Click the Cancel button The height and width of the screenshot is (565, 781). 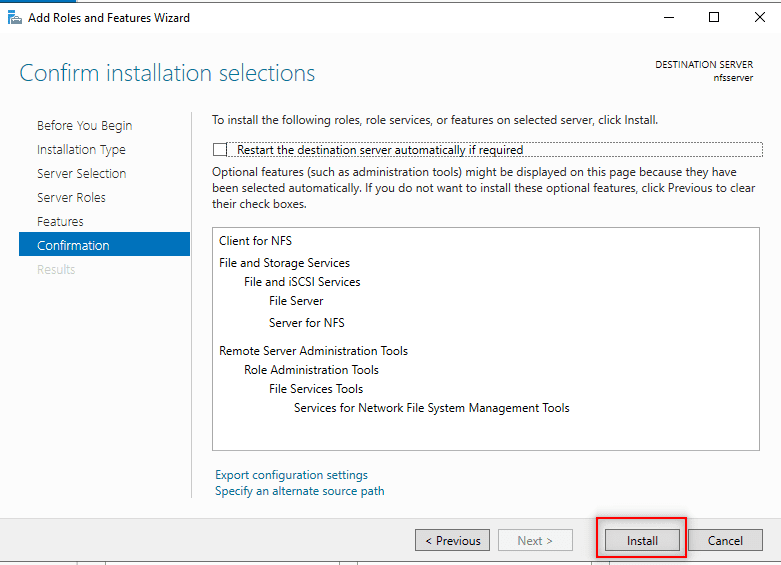point(725,541)
